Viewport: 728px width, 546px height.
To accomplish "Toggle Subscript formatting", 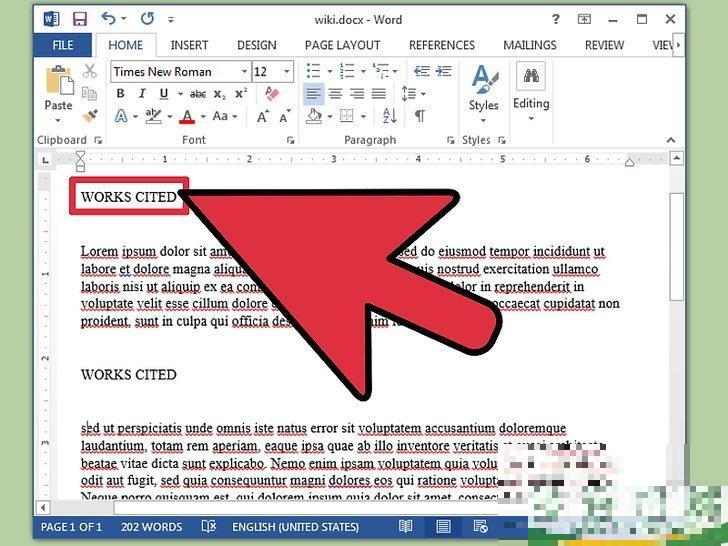I will [219, 94].
